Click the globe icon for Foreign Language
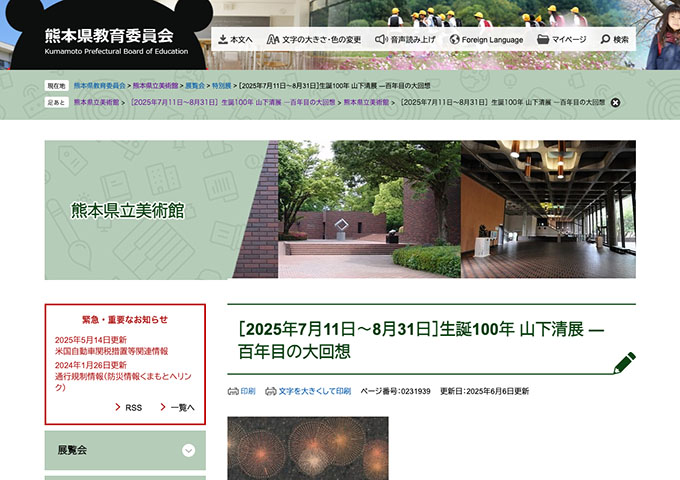The width and height of the screenshot is (680, 480). (x=454, y=39)
